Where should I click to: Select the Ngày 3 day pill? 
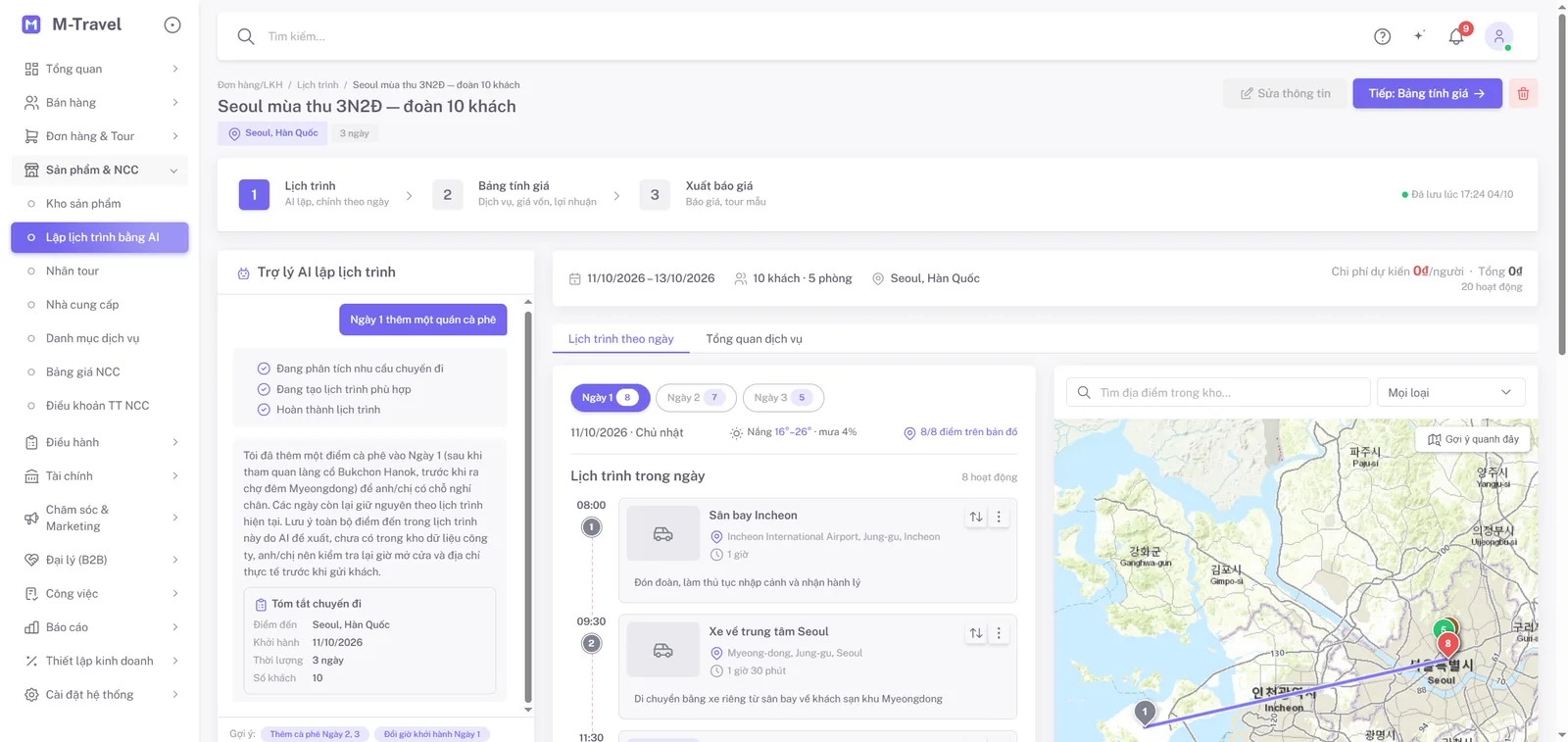783,397
